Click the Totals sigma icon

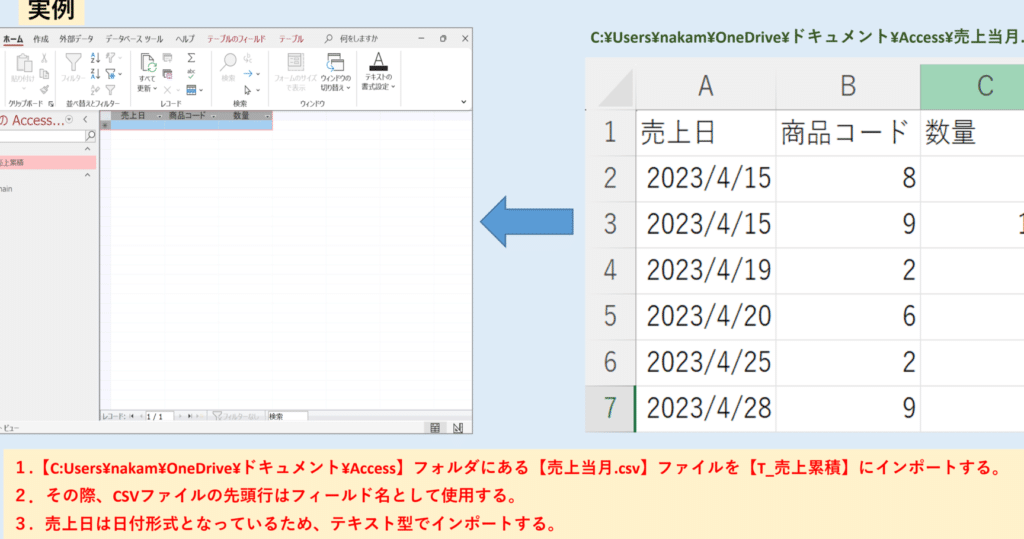[x=191, y=58]
